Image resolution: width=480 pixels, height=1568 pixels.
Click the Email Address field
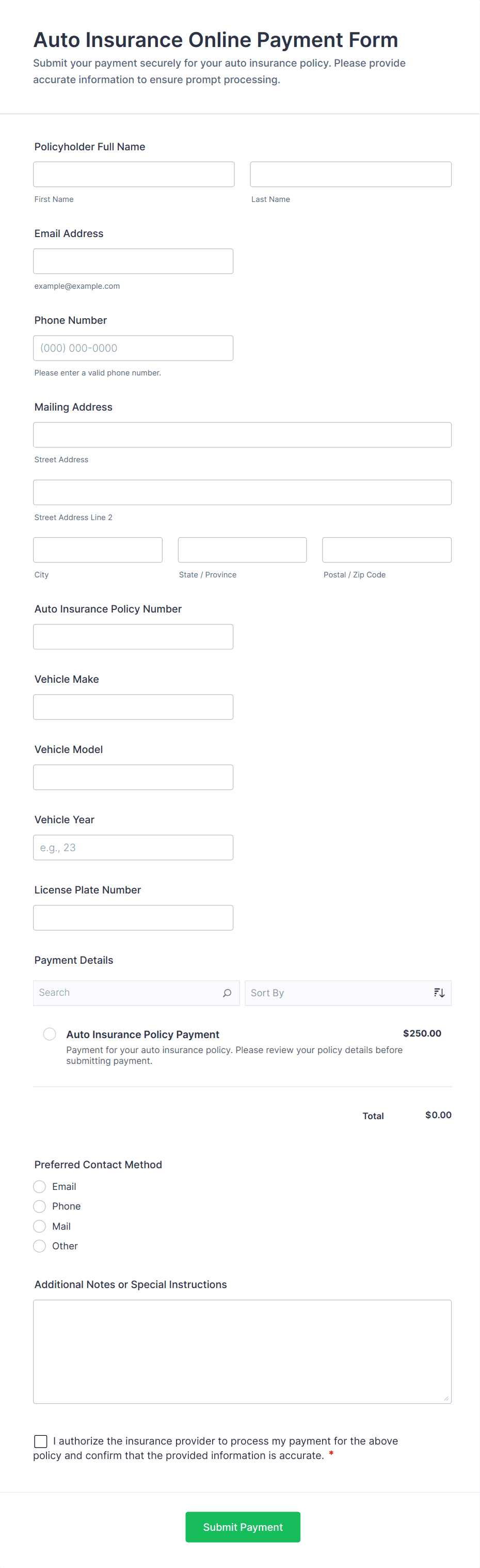click(x=133, y=260)
